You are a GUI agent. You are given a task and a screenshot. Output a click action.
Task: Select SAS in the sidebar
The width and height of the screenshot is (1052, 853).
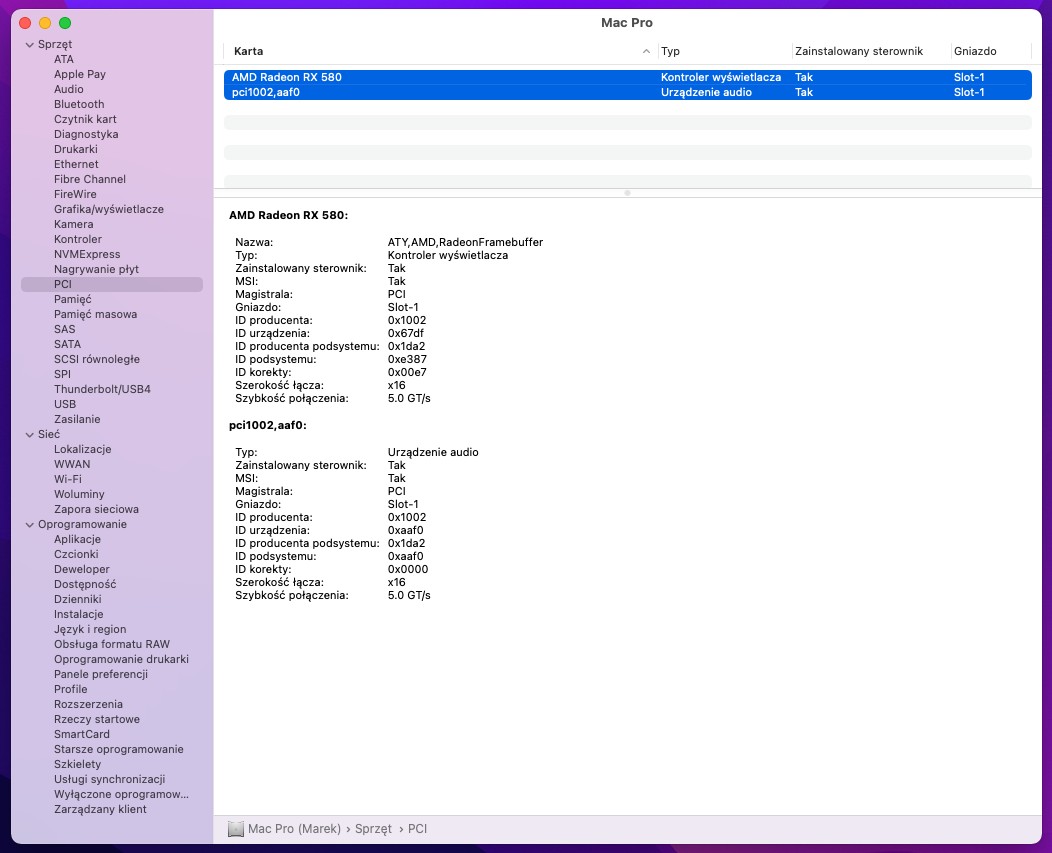pos(64,330)
